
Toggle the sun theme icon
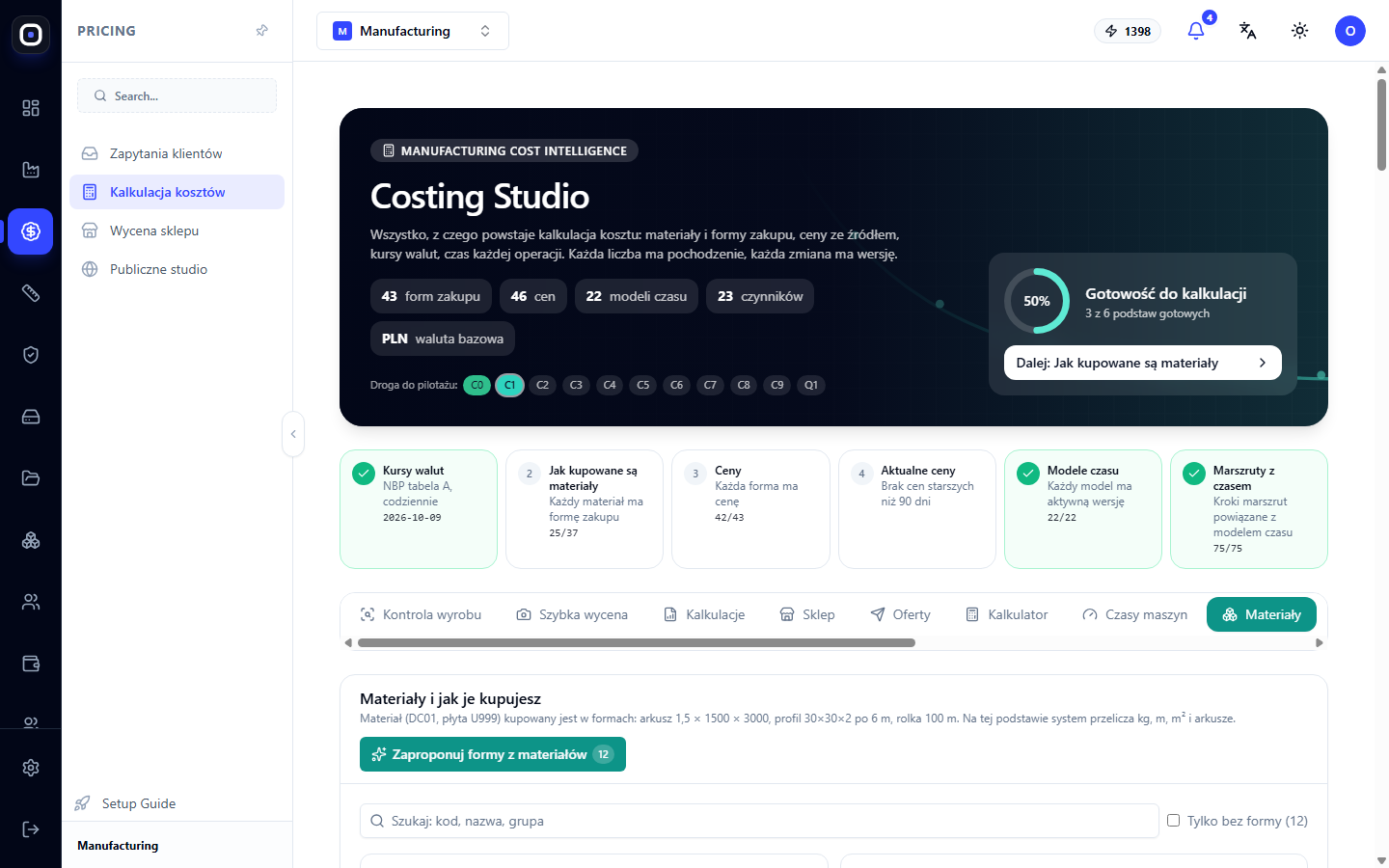click(x=1300, y=31)
